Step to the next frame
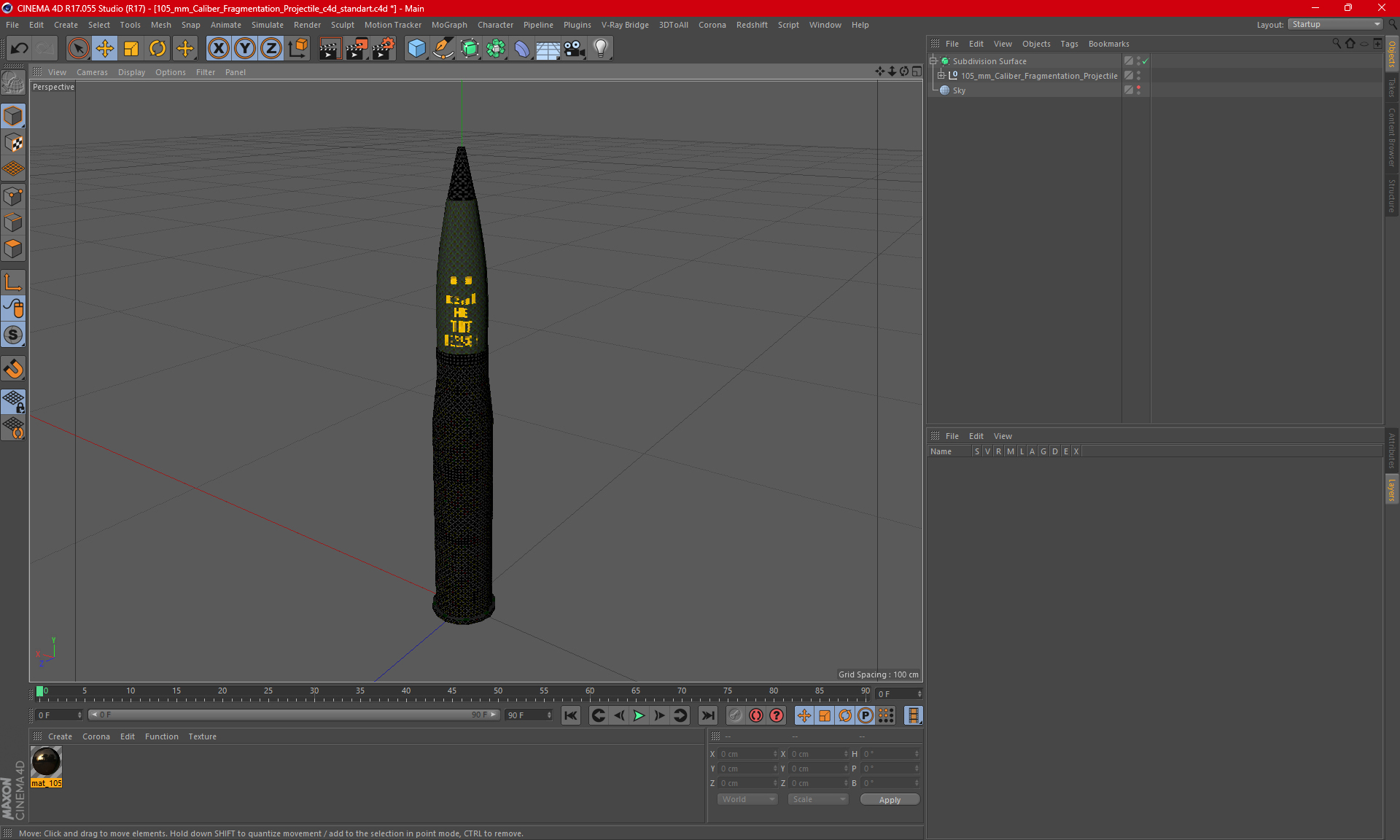The width and height of the screenshot is (1400, 840). pyautogui.click(x=659, y=715)
